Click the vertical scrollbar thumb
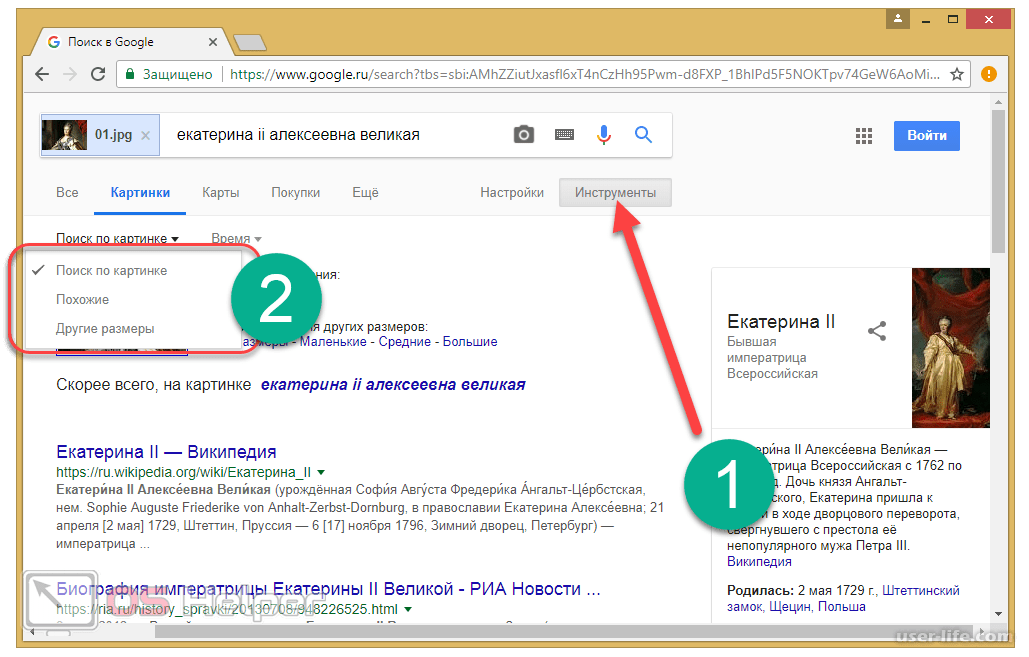The image size is (1029, 657). point(998,180)
